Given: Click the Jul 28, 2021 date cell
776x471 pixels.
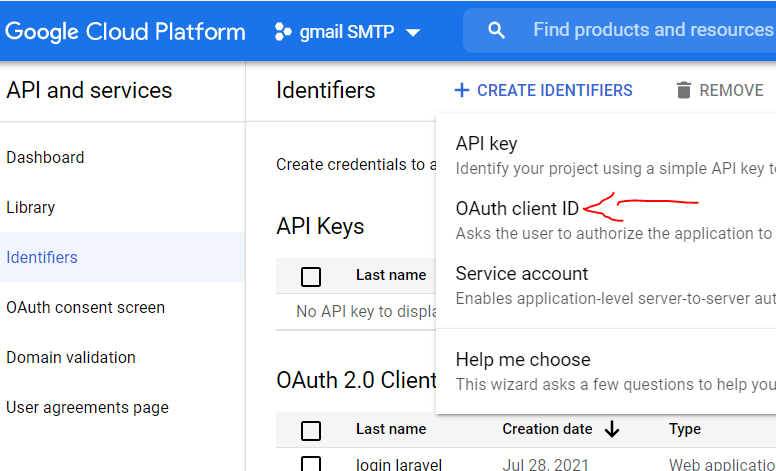Looking at the screenshot, I should click(x=546, y=465).
